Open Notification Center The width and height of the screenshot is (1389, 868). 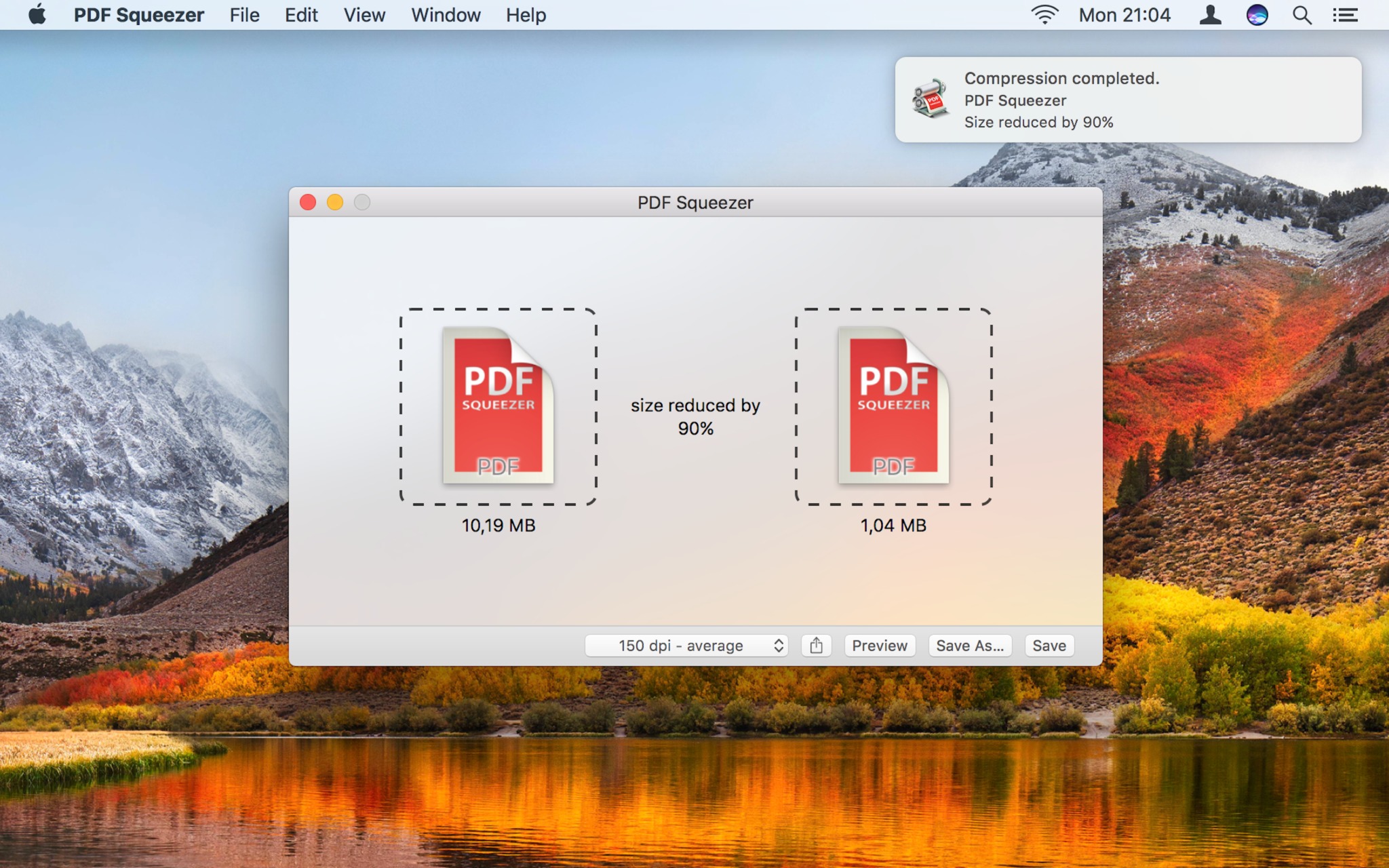[1346, 15]
